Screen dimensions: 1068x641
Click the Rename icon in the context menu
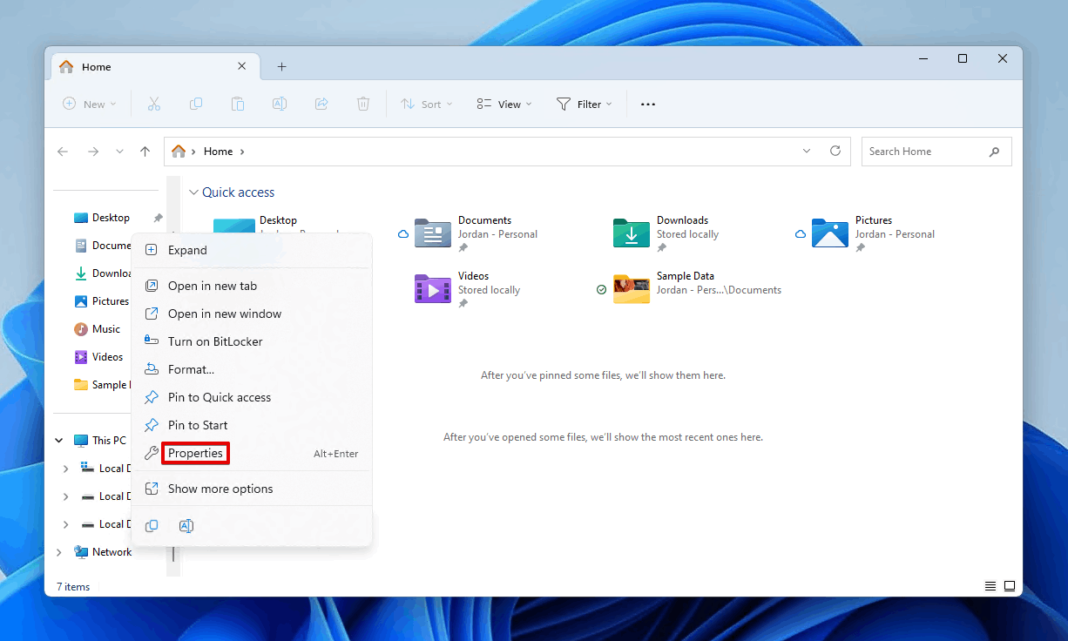point(186,525)
